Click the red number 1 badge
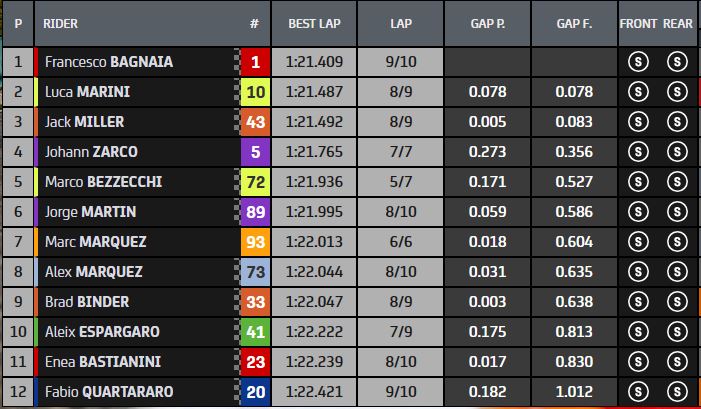701x409 pixels. (x=255, y=62)
